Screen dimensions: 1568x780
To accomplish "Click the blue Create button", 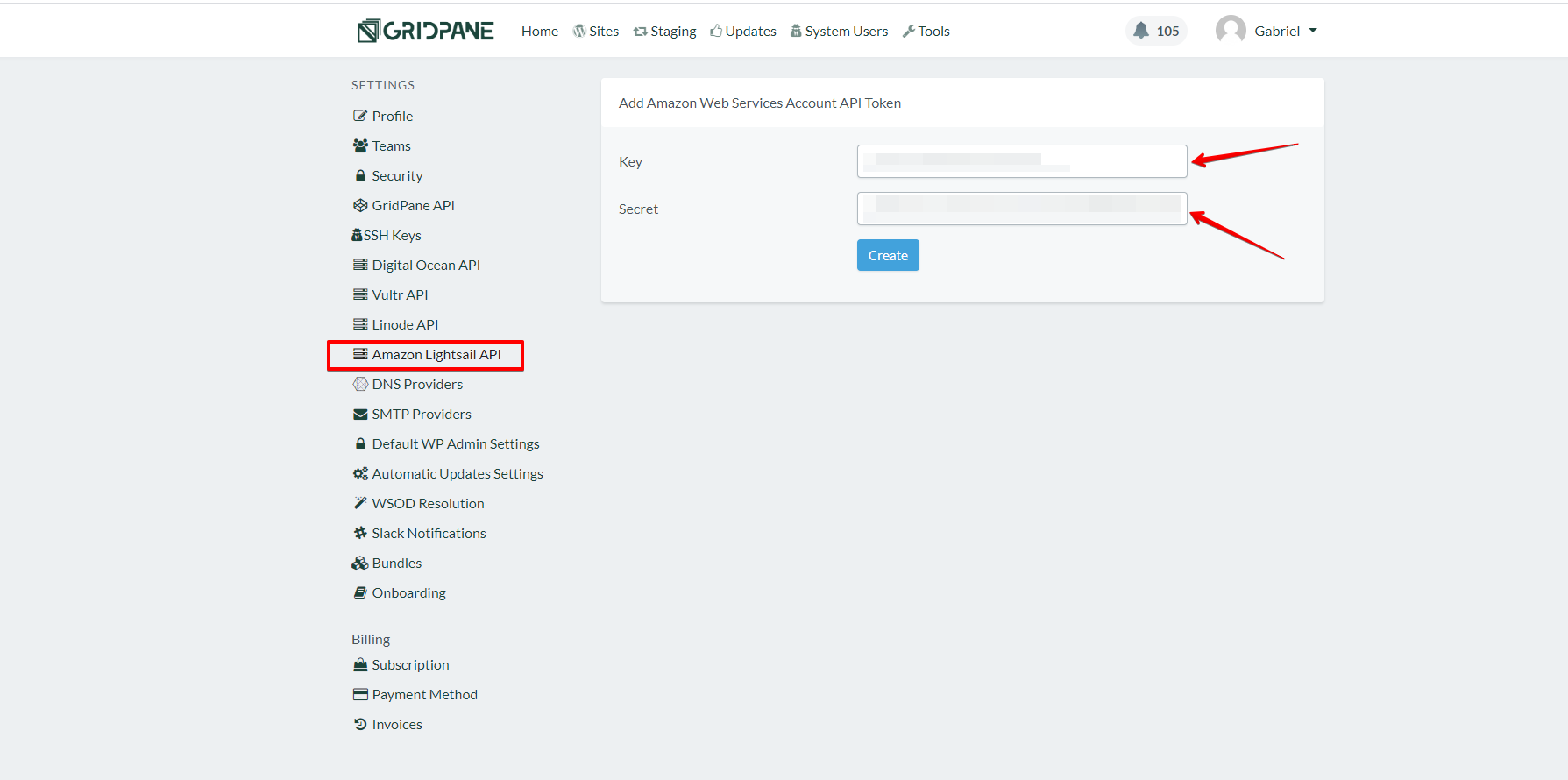I will coord(888,255).
